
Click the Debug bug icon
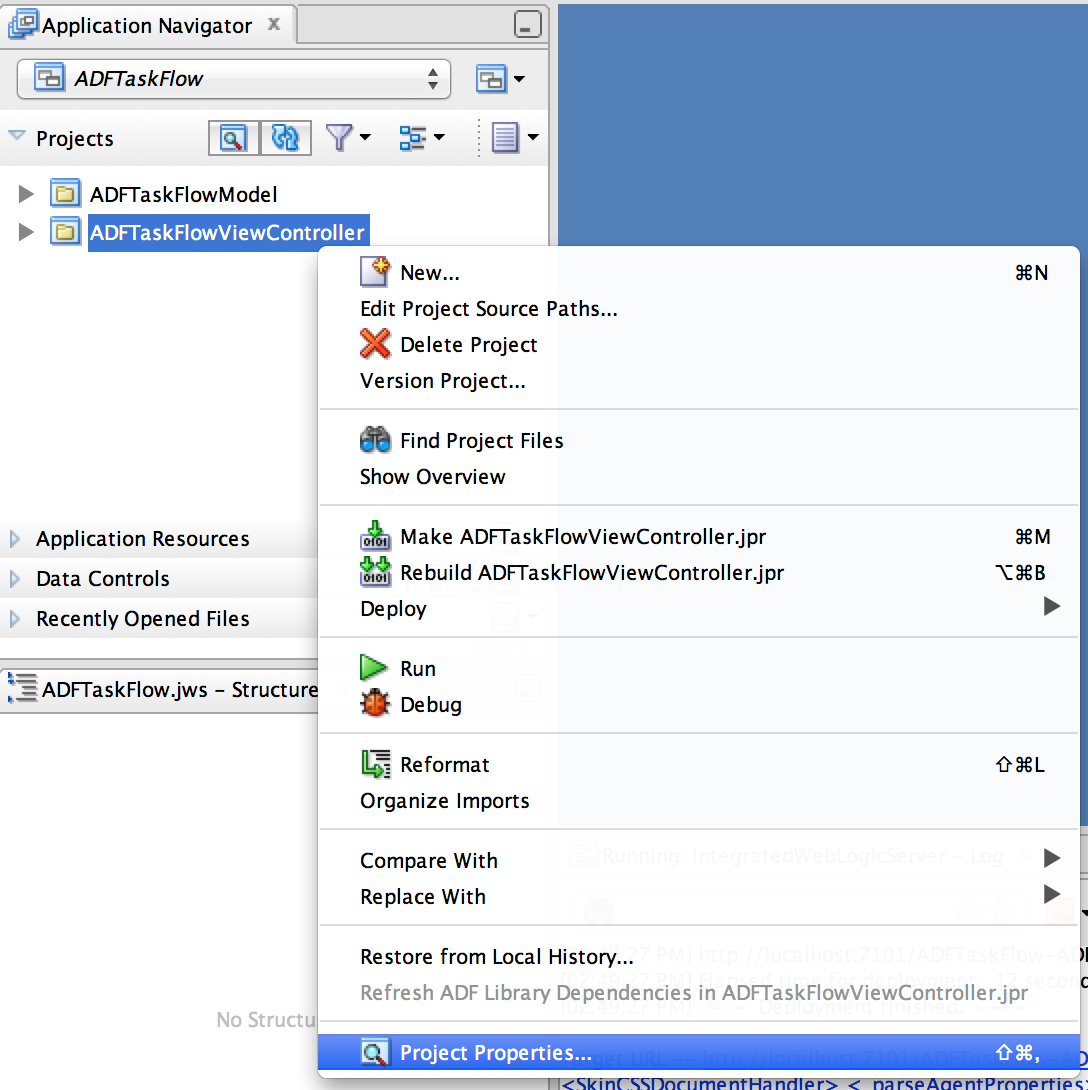click(375, 704)
